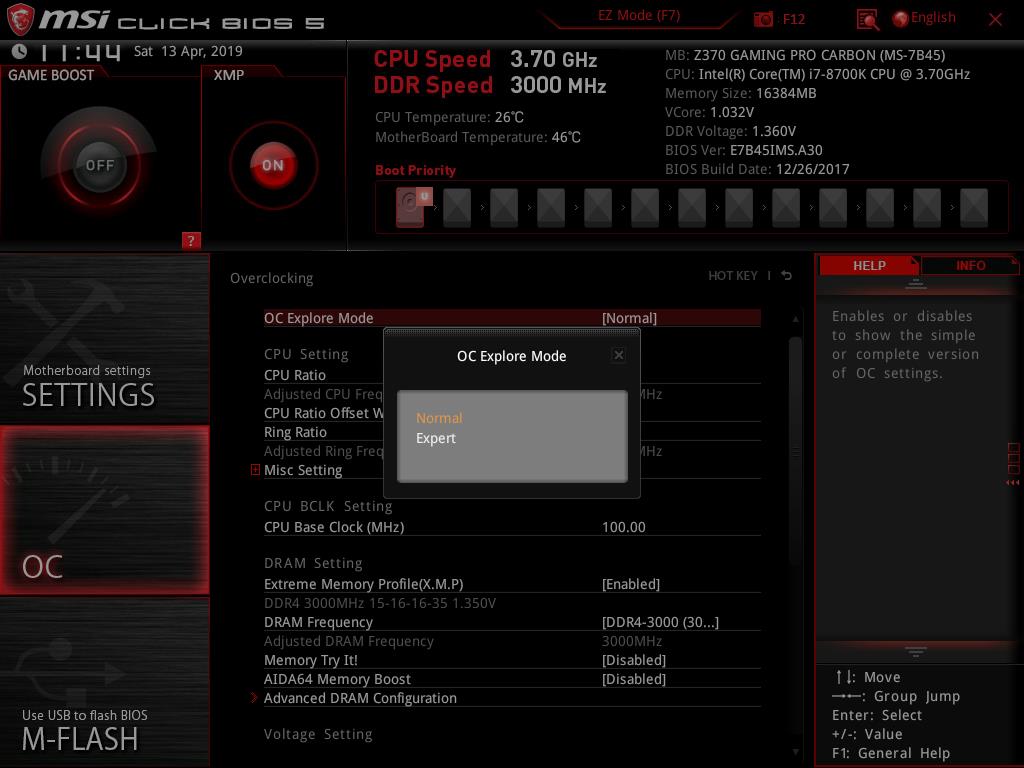Screen dimensions: 1024x768
Task: Open the OC overclocking section
Action: 104,510
